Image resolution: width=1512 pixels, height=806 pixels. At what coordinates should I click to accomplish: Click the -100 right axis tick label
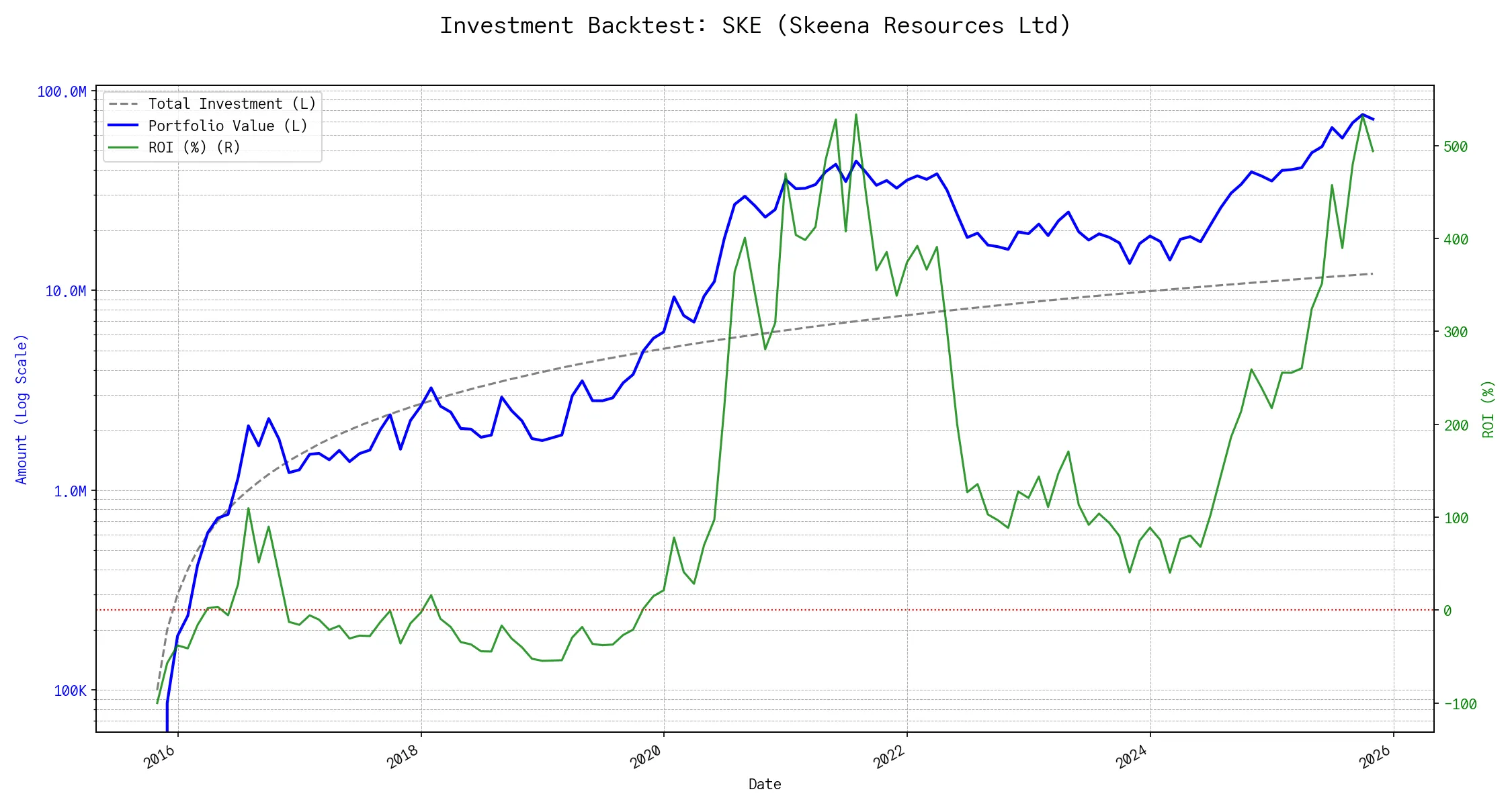(x=1460, y=705)
